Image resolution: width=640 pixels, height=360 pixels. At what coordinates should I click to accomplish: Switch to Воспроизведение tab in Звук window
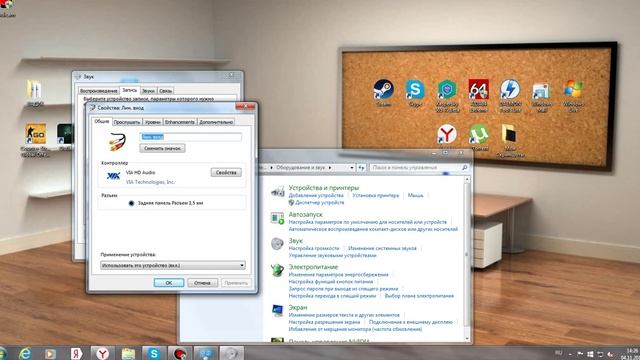click(98, 91)
